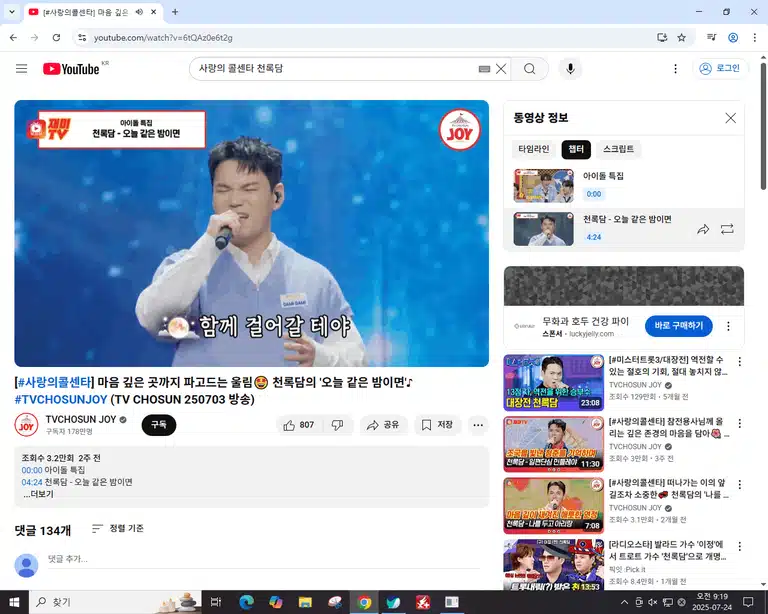Expand the tab search chevron

[x=12, y=12]
